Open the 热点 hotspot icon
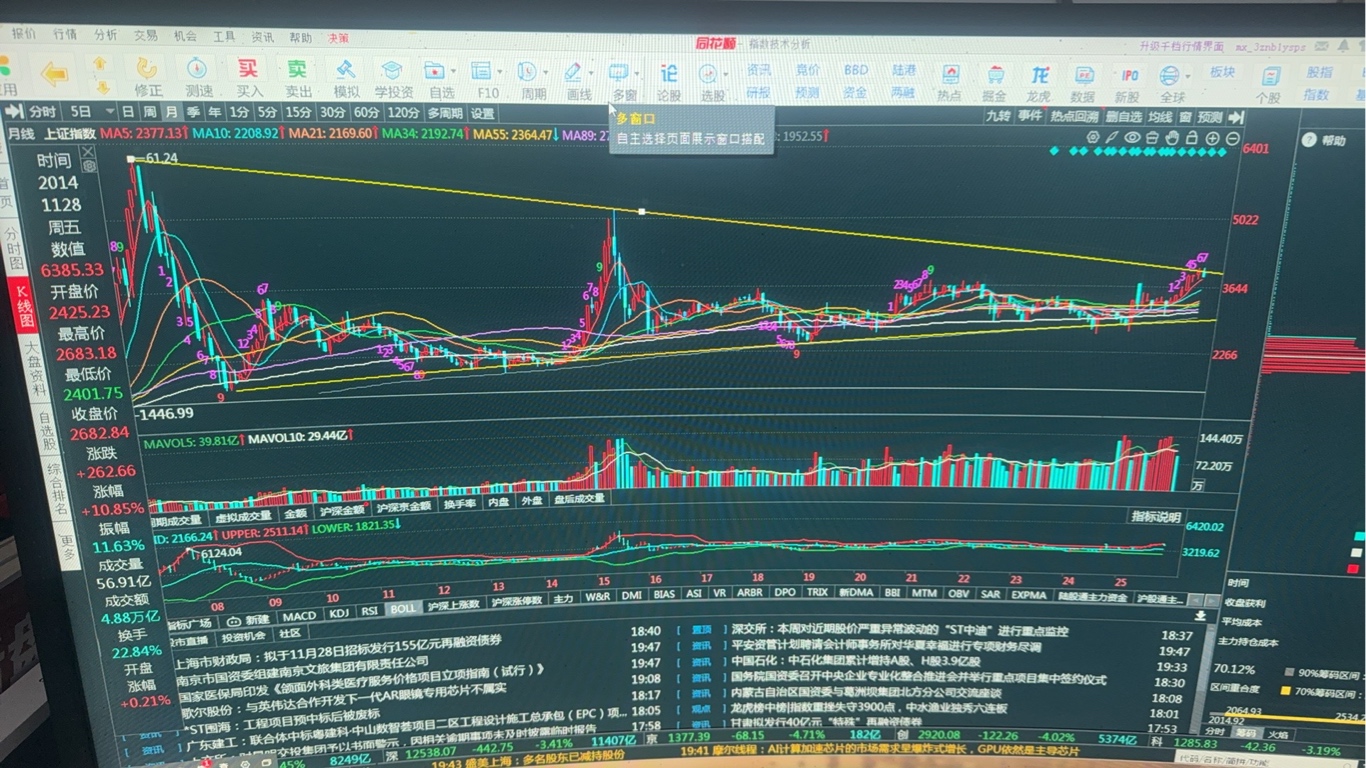Viewport: 1366px width, 768px height. click(950, 75)
